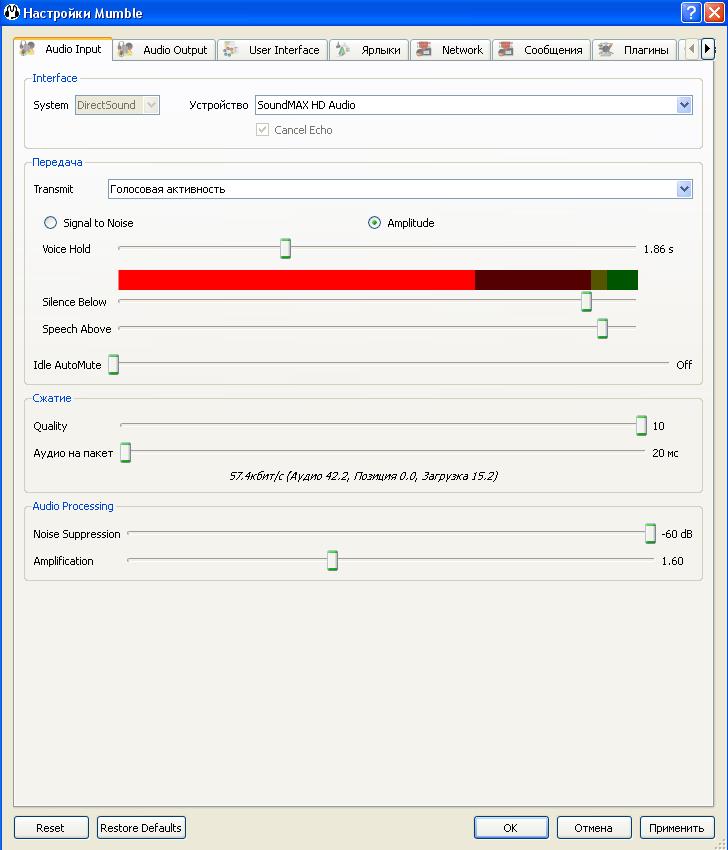This screenshot has width=728, height=850.
Task: Click the Ярлыки shortcuts tab icon
Action: pos(343,50)
